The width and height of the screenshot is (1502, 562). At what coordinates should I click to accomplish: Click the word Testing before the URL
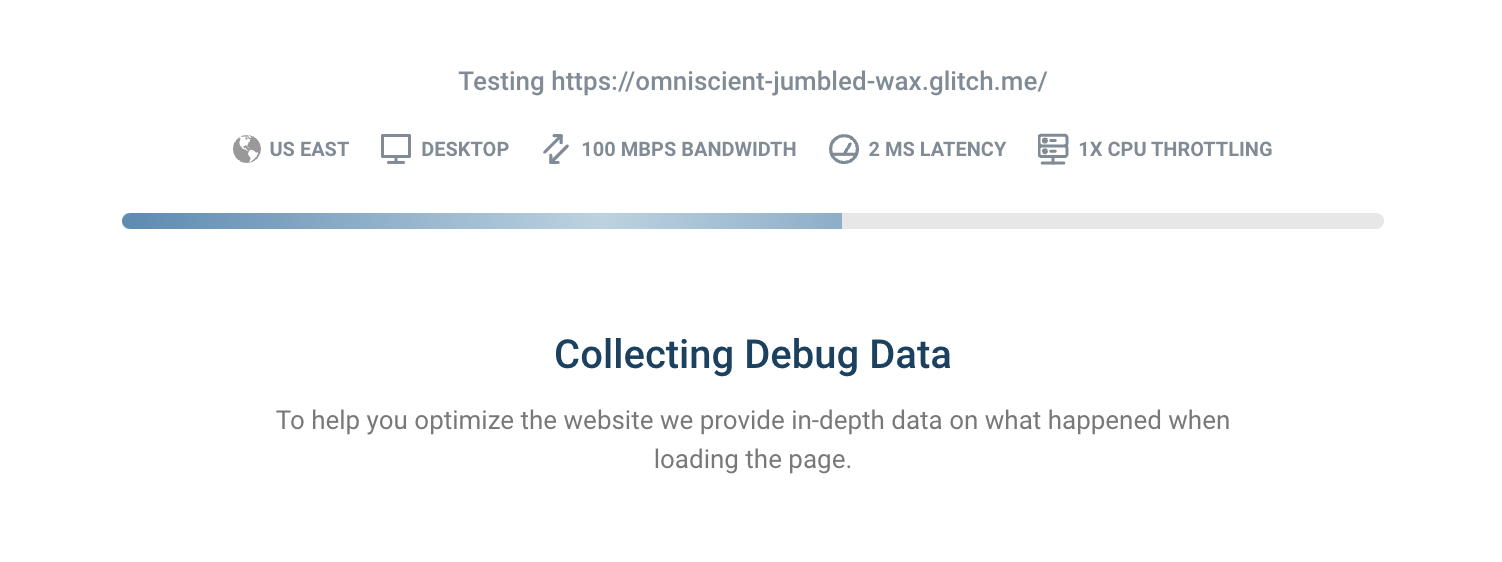[502, 82]
